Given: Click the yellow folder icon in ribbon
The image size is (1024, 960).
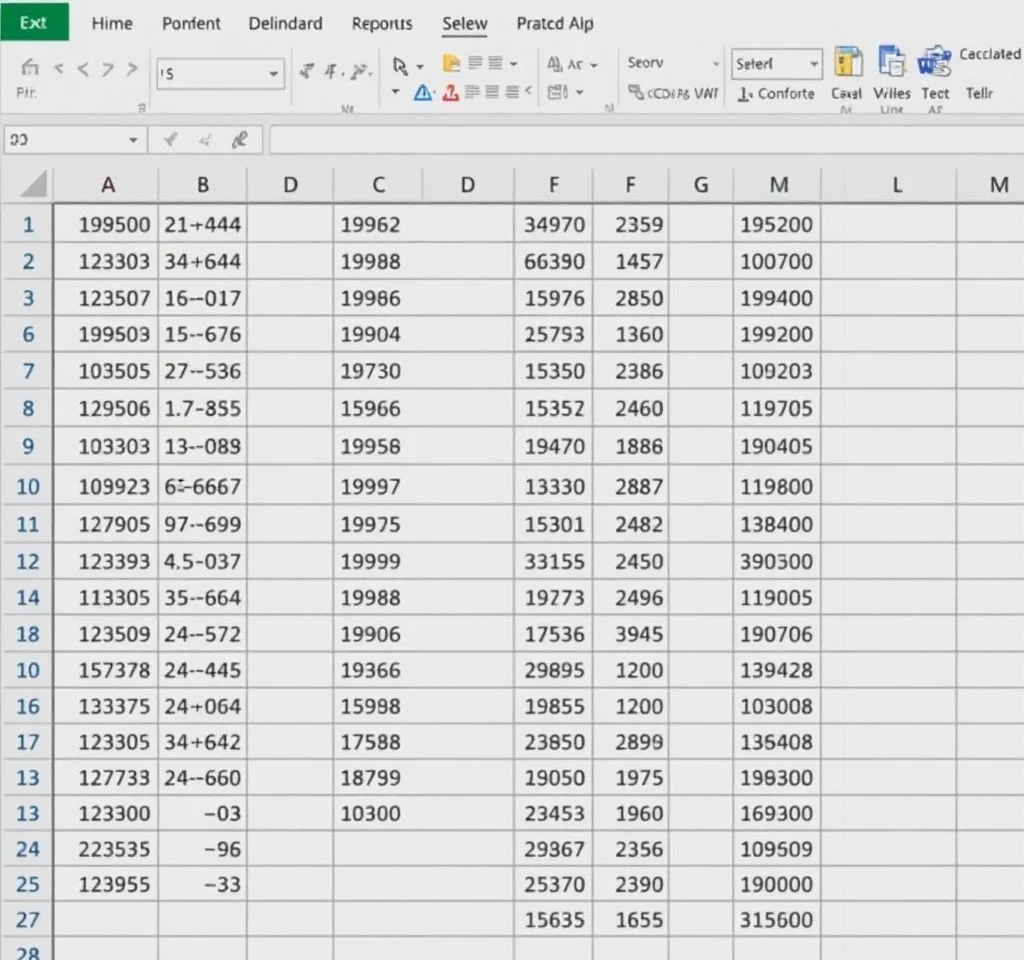Looking at the screenshot, I should (x=451, y=64).
